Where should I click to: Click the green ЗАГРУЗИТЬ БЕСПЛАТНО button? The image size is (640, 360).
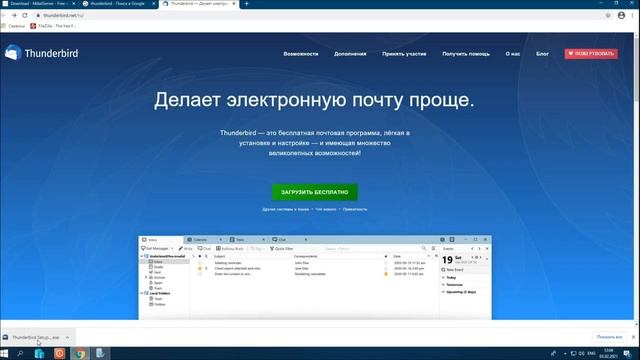(315, 192)
